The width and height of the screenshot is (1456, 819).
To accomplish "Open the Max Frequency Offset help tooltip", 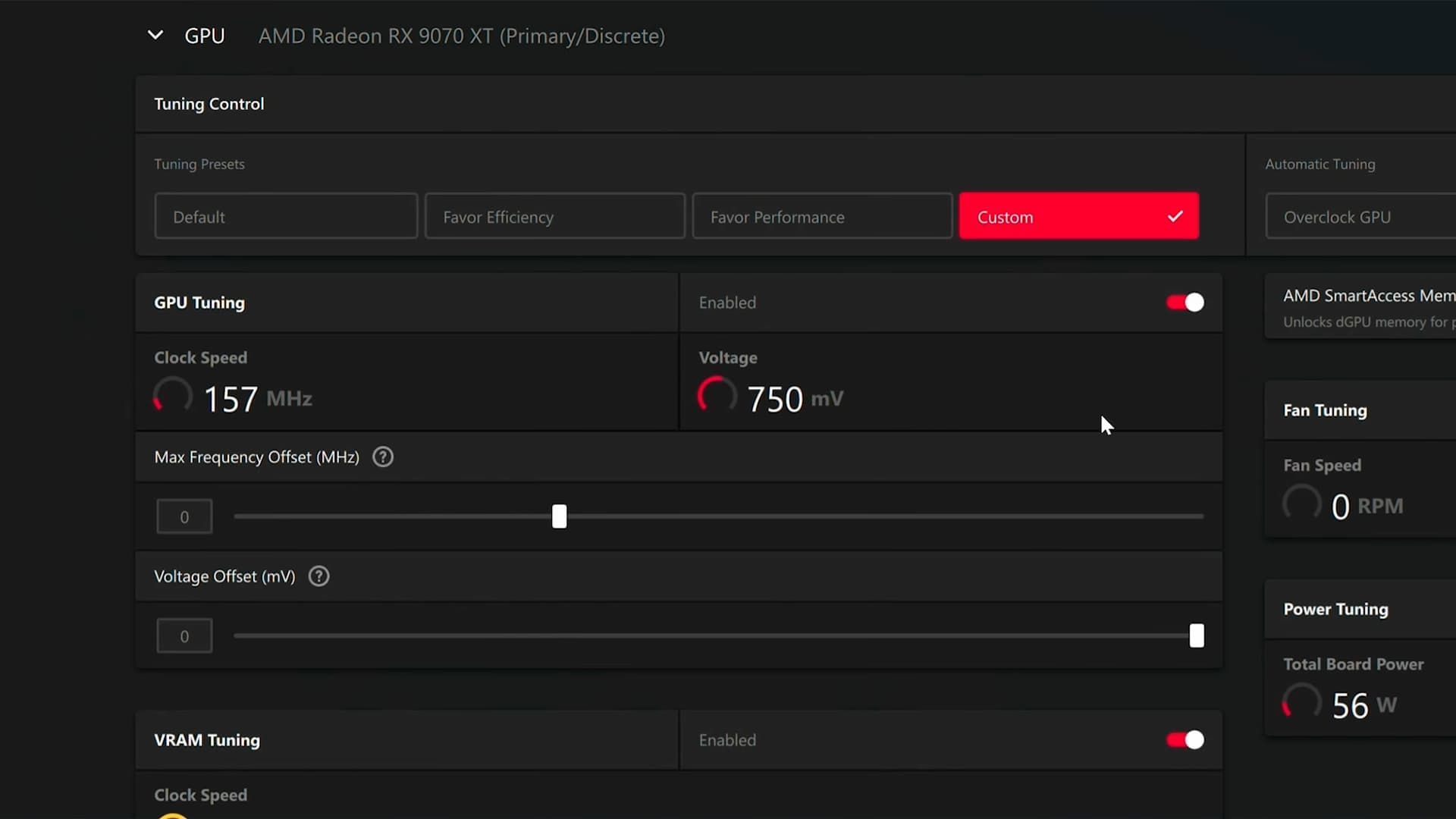I will click(382, 457).
